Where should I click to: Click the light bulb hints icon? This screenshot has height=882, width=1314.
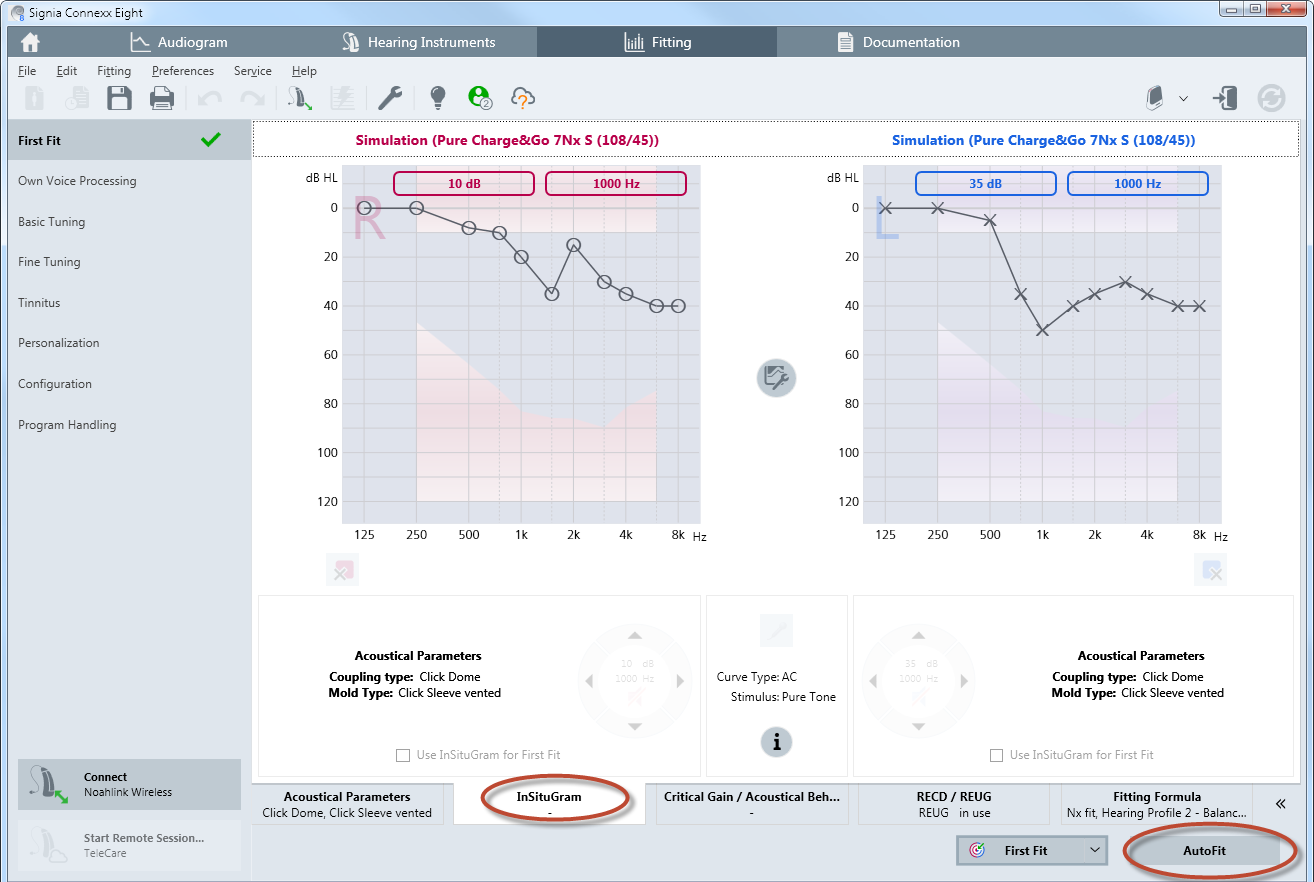coord(437,98)
